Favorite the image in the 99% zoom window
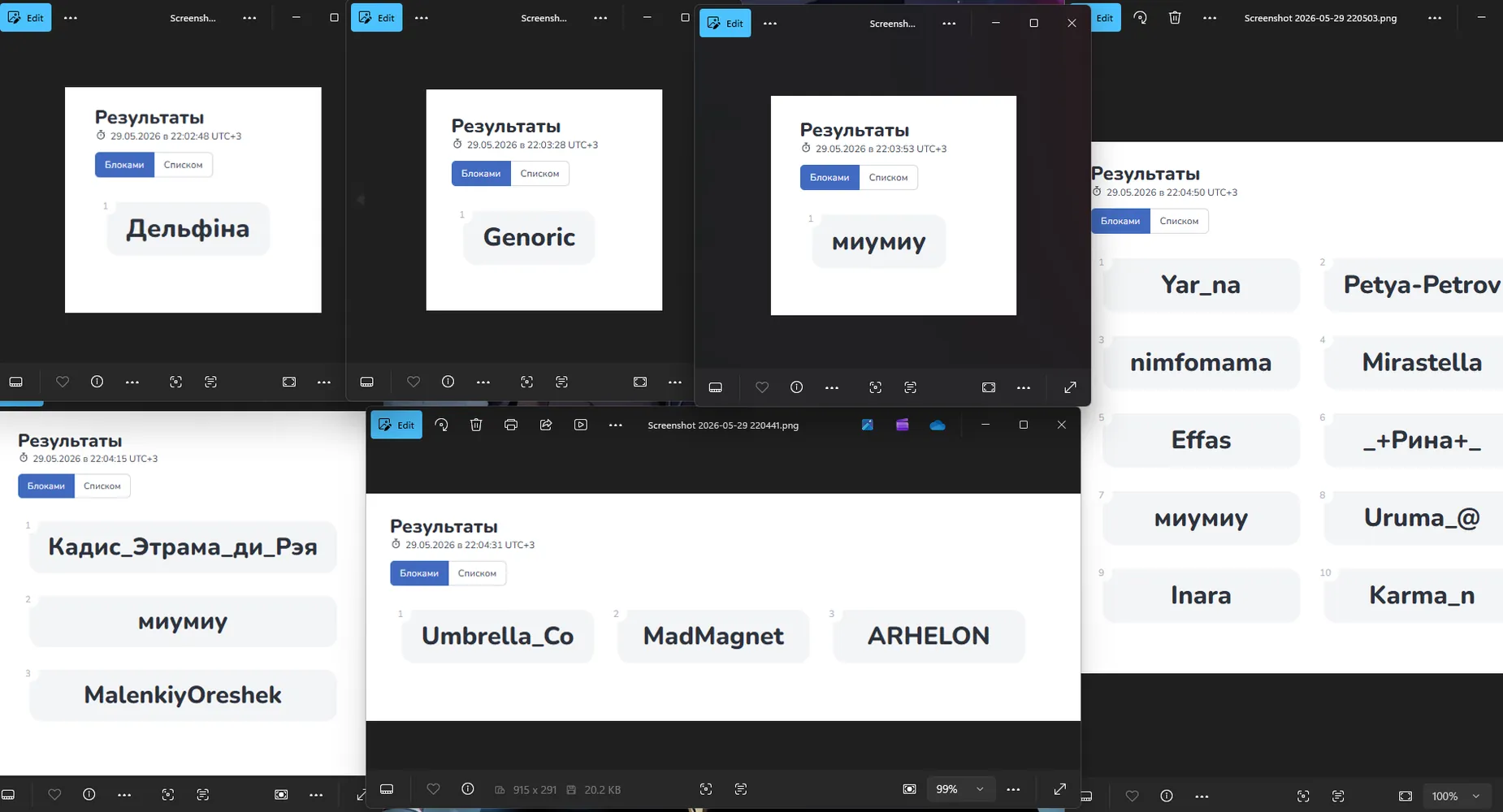The width and height of the screenshot is (1503, 812). pos(433,789)
